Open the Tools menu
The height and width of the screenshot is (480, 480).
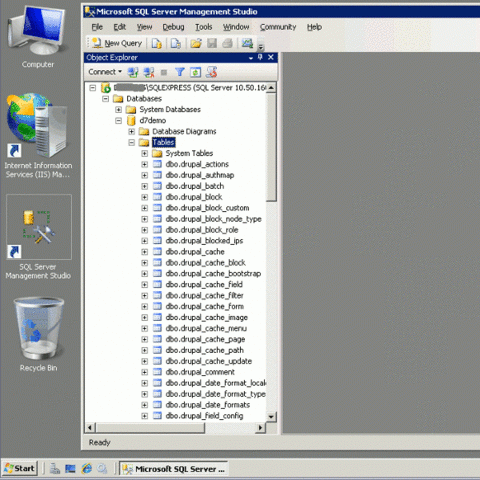pyautogui.click(x=203, y=27)
